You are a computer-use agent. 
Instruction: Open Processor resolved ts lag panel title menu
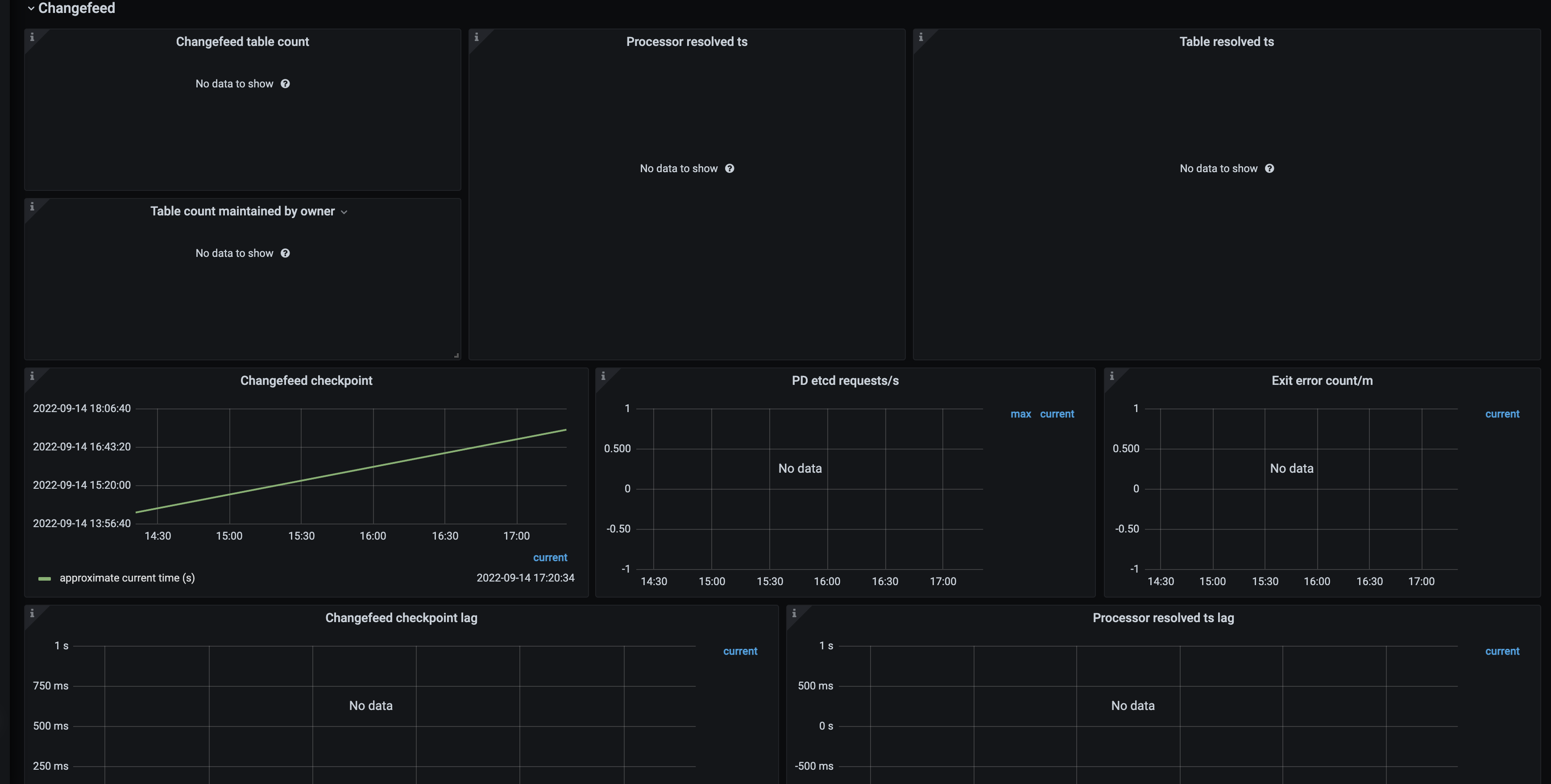(x=1163, y=618)
